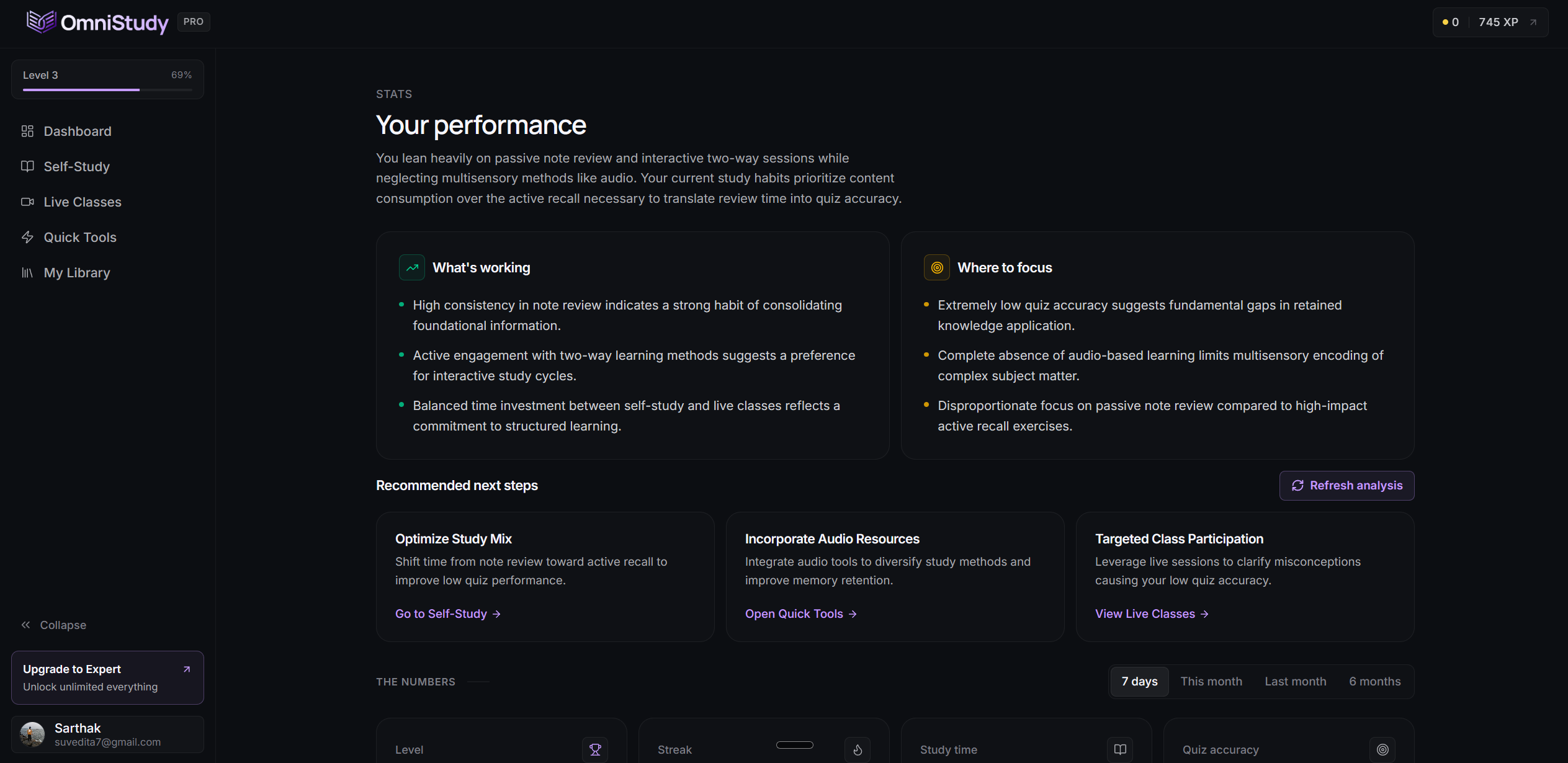
Task: Click the target icon beside Where to focus
Action: tap(937, 267)
